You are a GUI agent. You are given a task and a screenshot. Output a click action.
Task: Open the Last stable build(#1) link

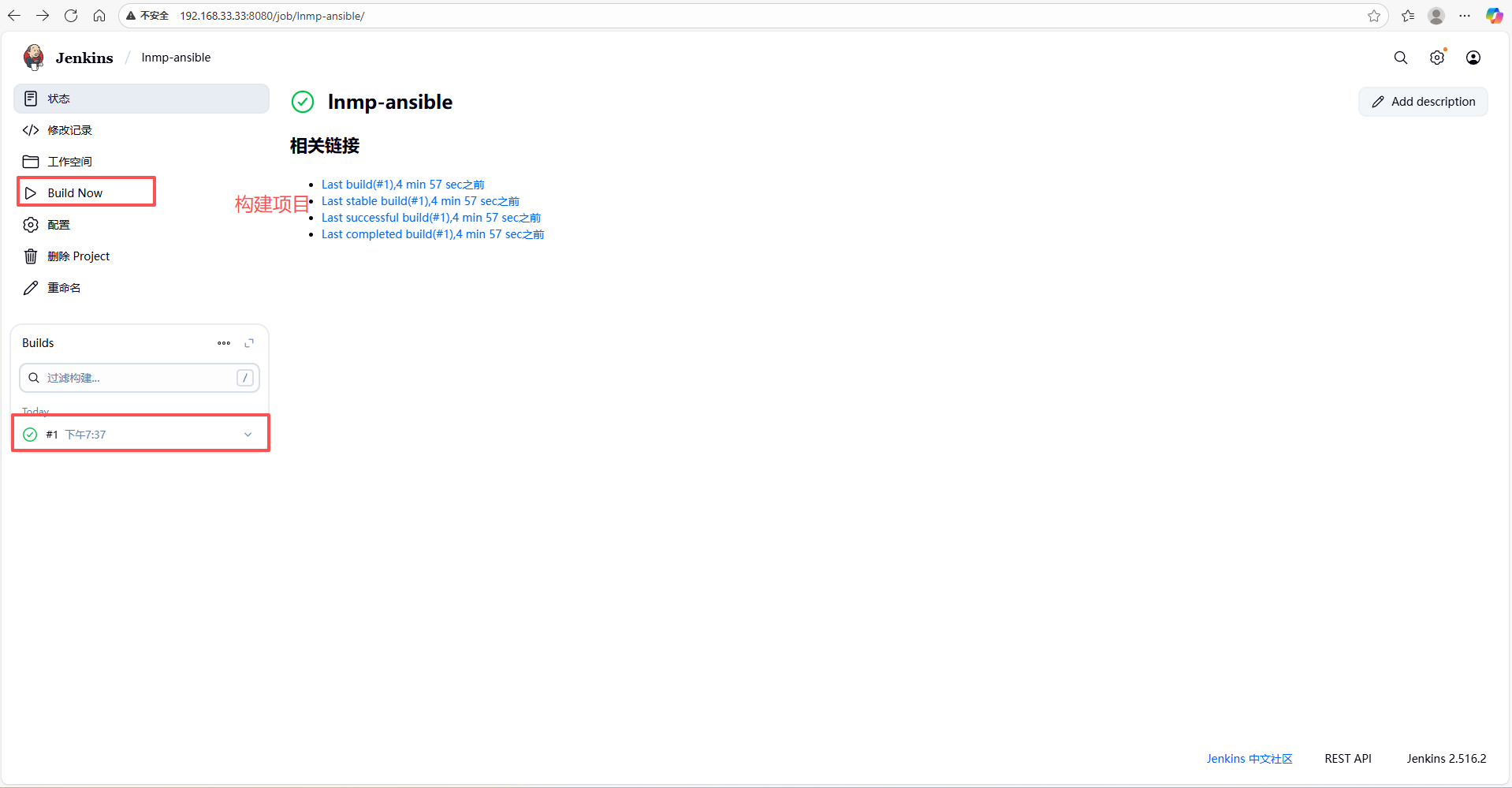coord(420,201)
